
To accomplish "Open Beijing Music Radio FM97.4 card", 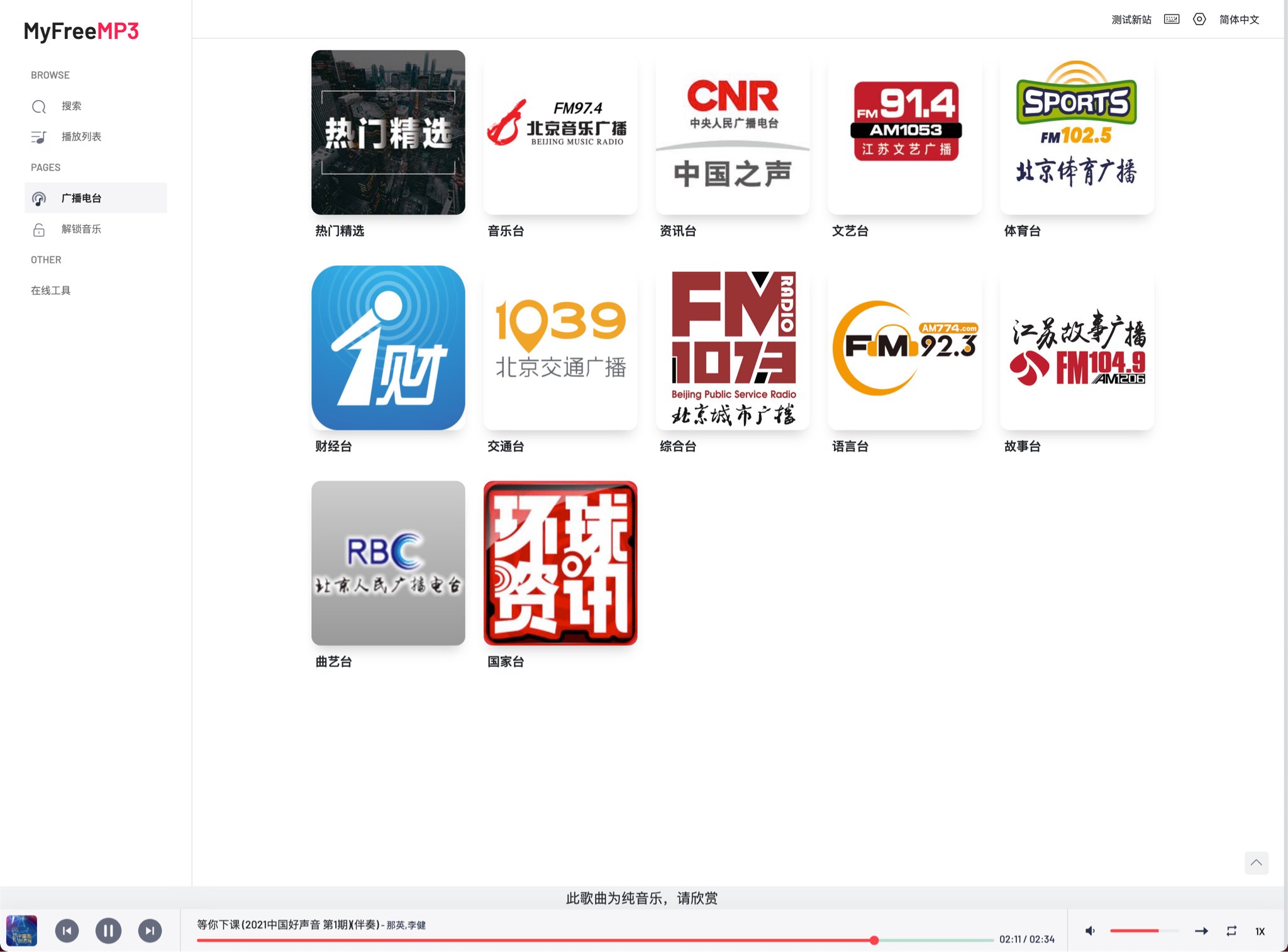I will pos(560,132).
